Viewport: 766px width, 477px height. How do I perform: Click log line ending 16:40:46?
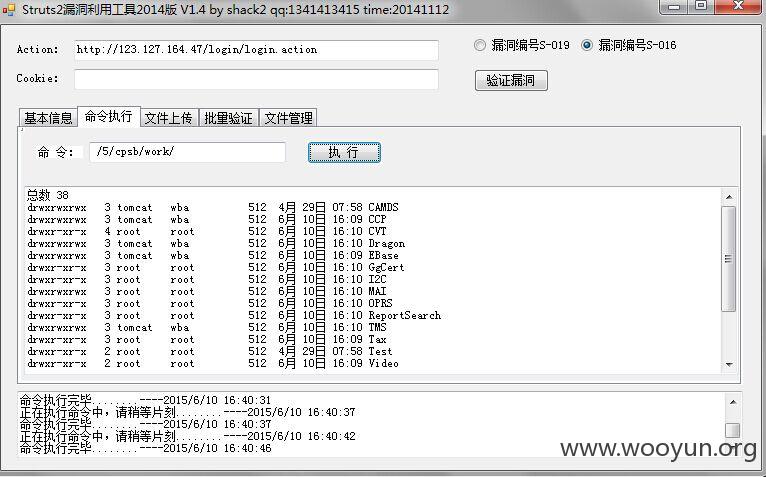pos(146,448)
